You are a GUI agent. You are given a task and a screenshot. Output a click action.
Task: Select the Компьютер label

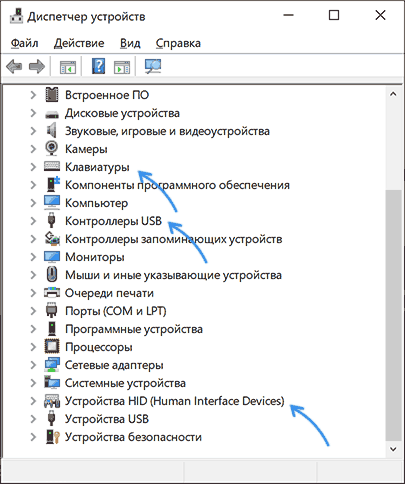coord(96,203)
